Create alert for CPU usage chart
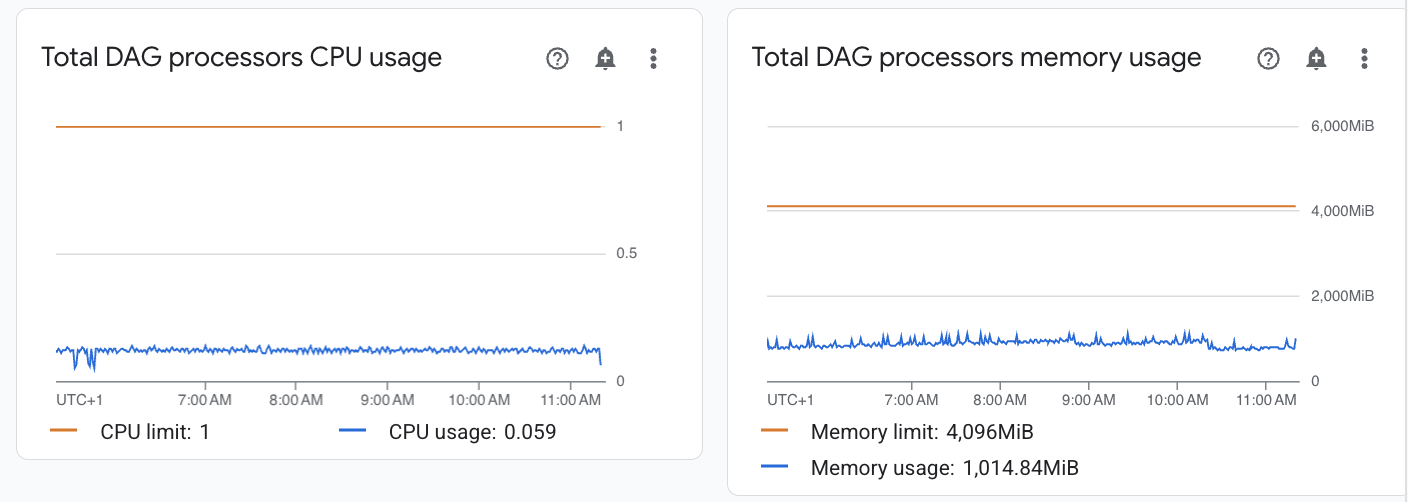1408x502 pixels. tap(605, 59)
